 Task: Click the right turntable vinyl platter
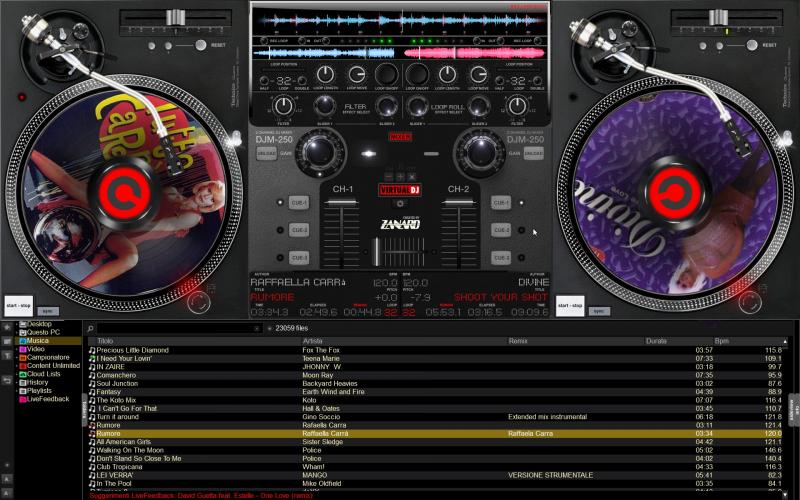(x=675, y=194)
